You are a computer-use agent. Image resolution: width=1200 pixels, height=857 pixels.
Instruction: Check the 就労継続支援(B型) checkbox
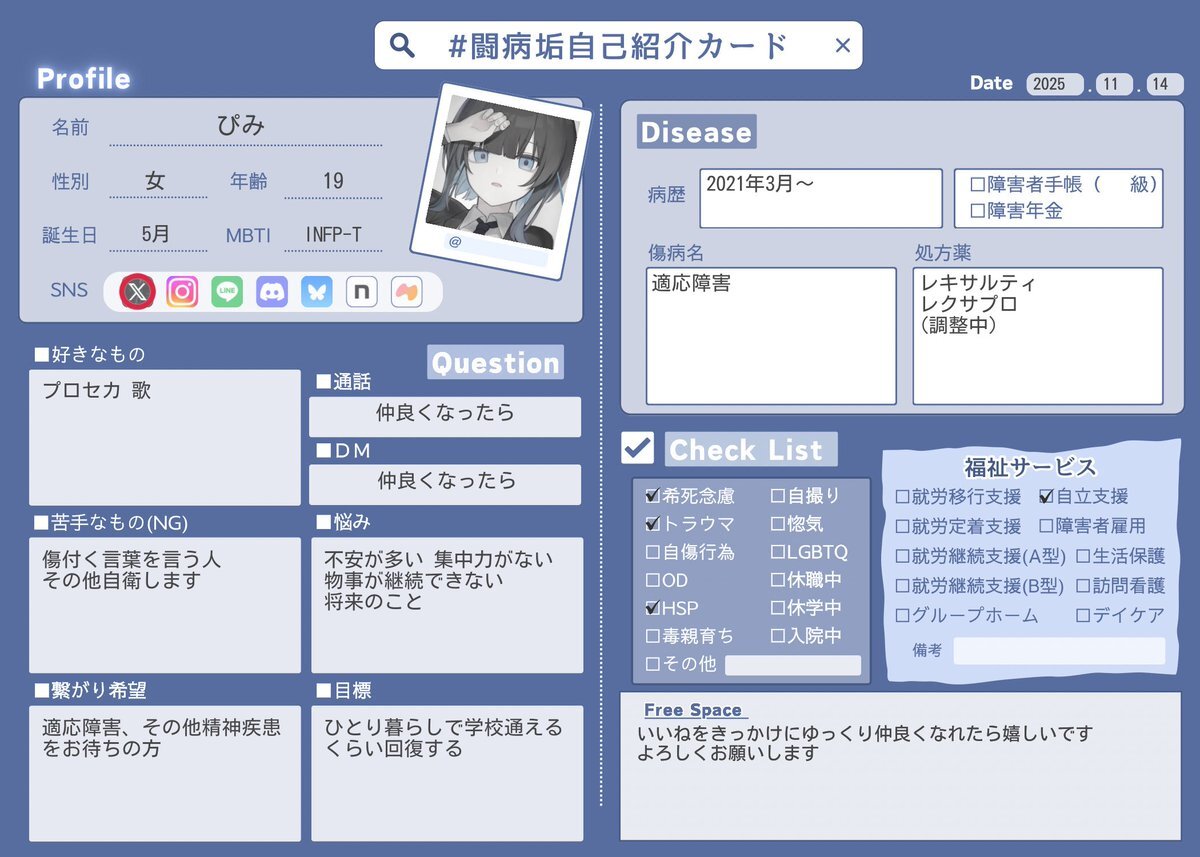pos(902,586)
